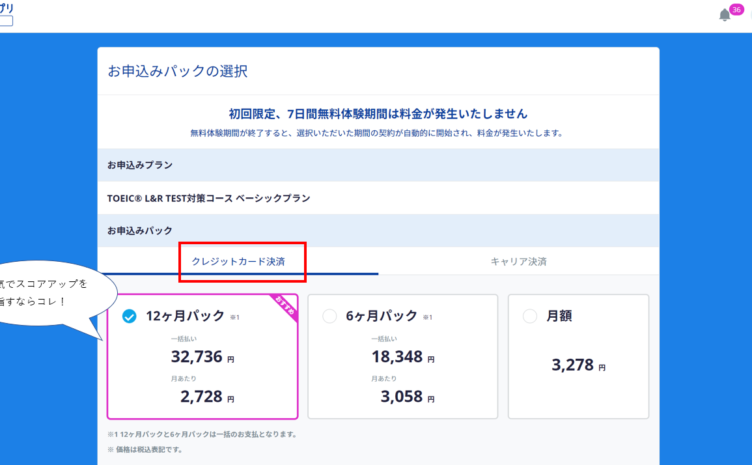Click the pink 36 notification badge
The image size is (752, 465).
point(736,10)
